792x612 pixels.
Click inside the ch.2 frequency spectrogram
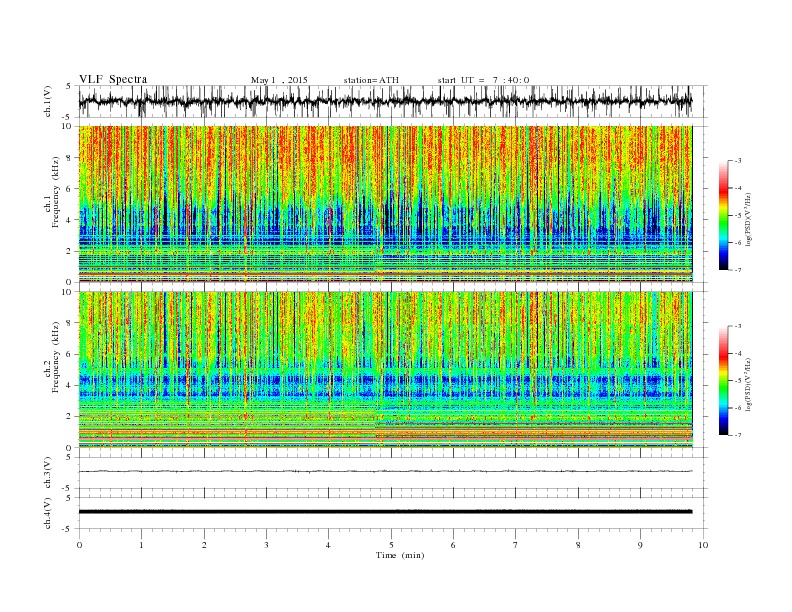pyautogui.click(x=385, y=370)
